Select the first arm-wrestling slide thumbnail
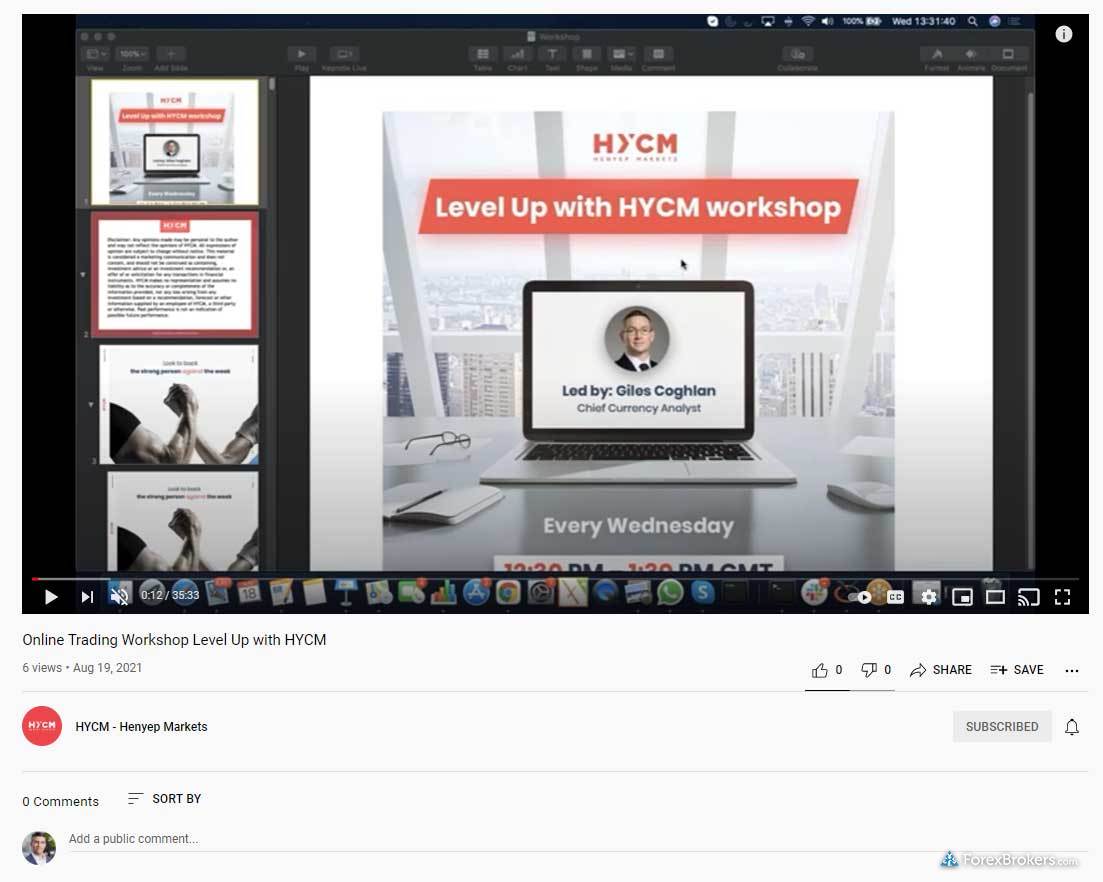This screenshot has width=1103, height=882. tap(179, 404)
